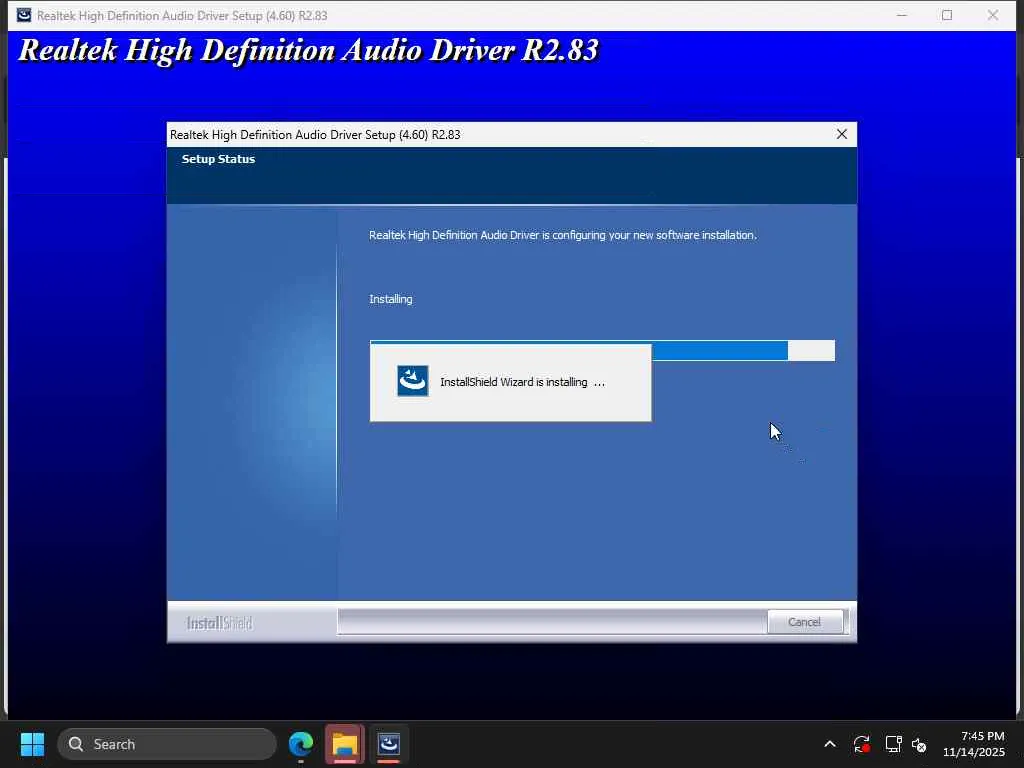This screenshot has width=1024, height=768.
Task: Open Microsoft Edge from taskbar
Action: 301,744
